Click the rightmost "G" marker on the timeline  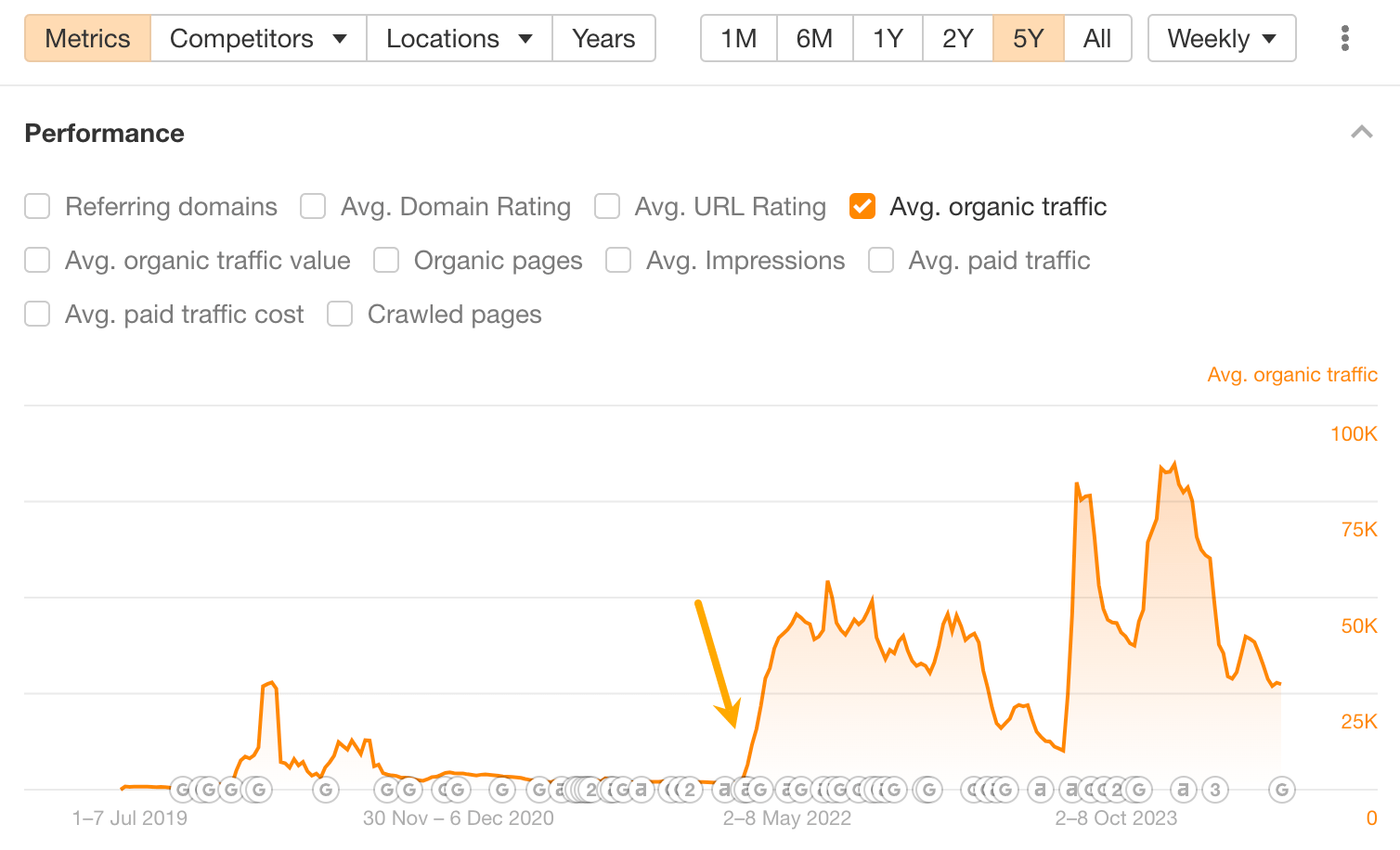coord(1281,790)
